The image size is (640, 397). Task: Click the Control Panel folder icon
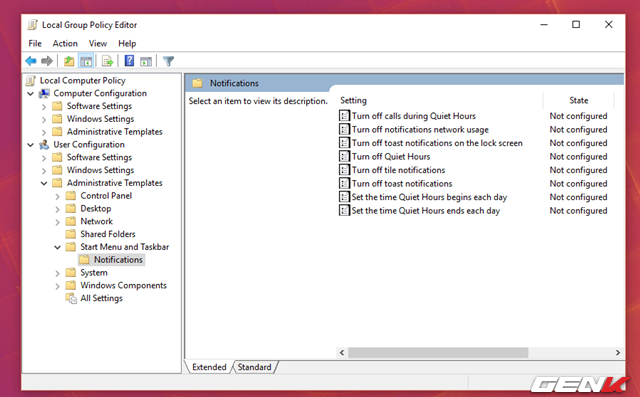tap(71, 196)
